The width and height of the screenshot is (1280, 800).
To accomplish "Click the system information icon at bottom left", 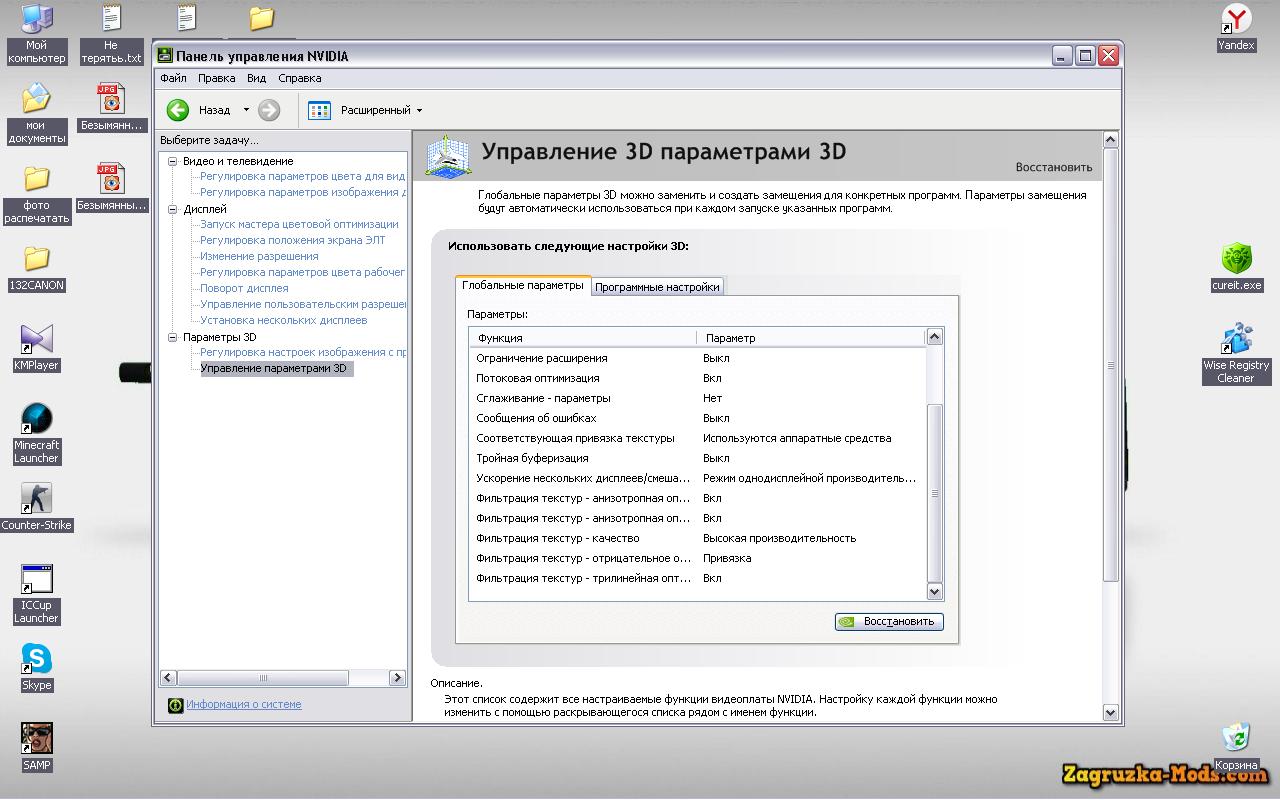I will (175, 705).
